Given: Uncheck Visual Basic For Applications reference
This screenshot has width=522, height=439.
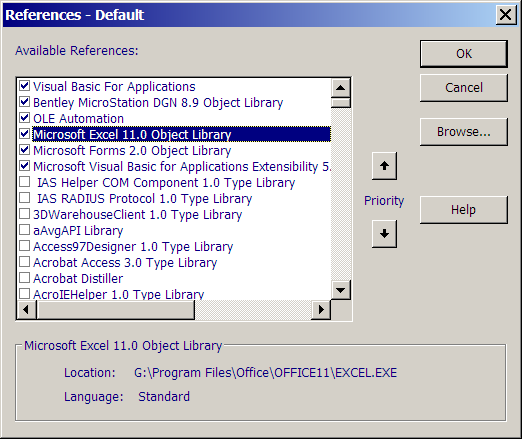Looking at the screenshot, I should pyautogui.click(x=24, y=86).
